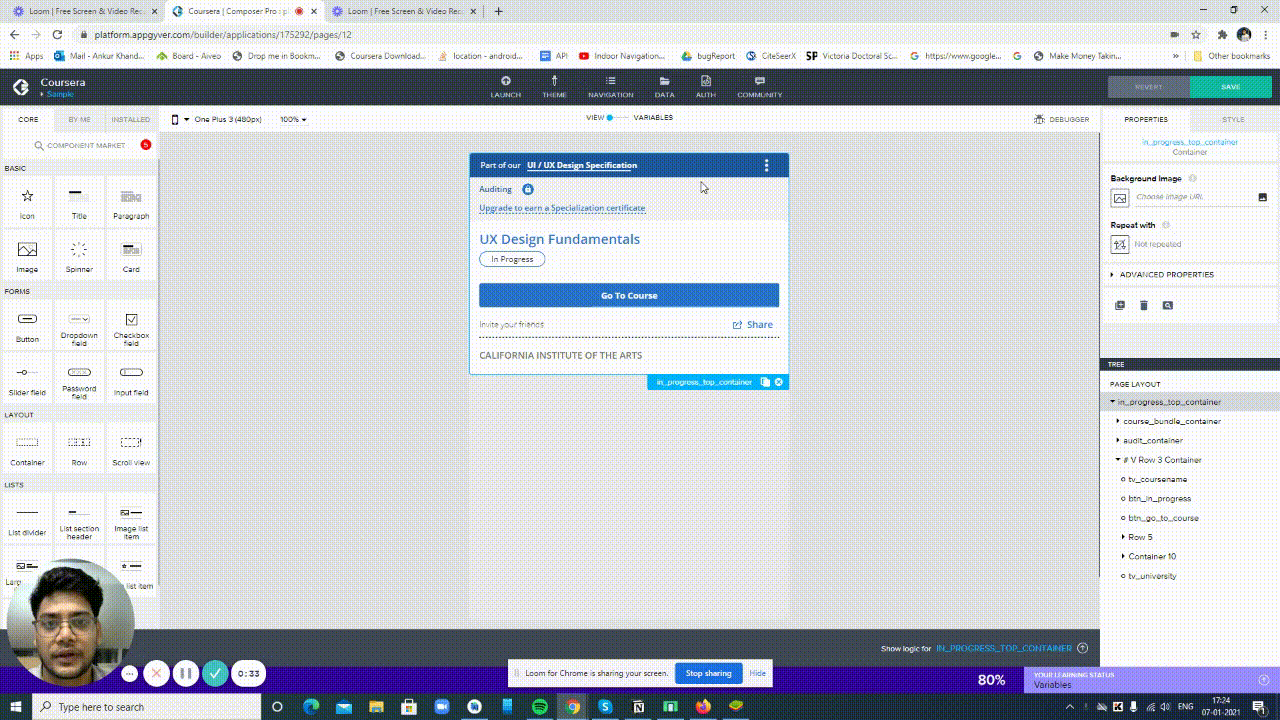Click the AppGyver logo icon
The height and width of the screenshot is (720, 1280).
point(20,87)
